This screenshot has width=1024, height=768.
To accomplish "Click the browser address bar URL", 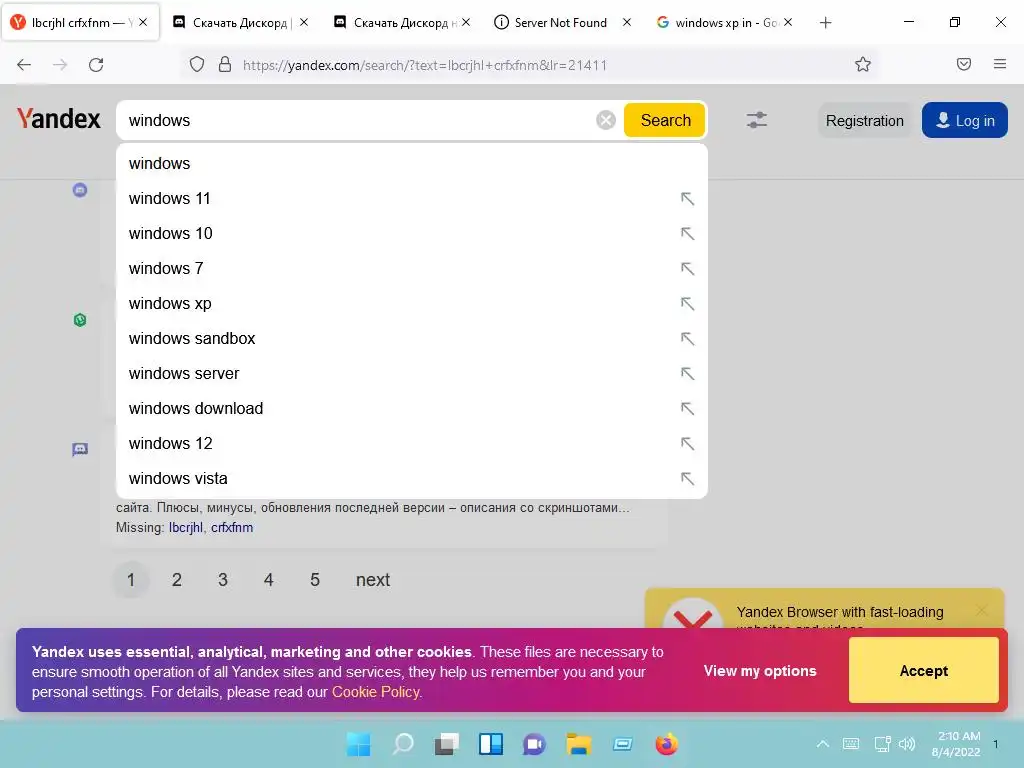I will point(424,65).
